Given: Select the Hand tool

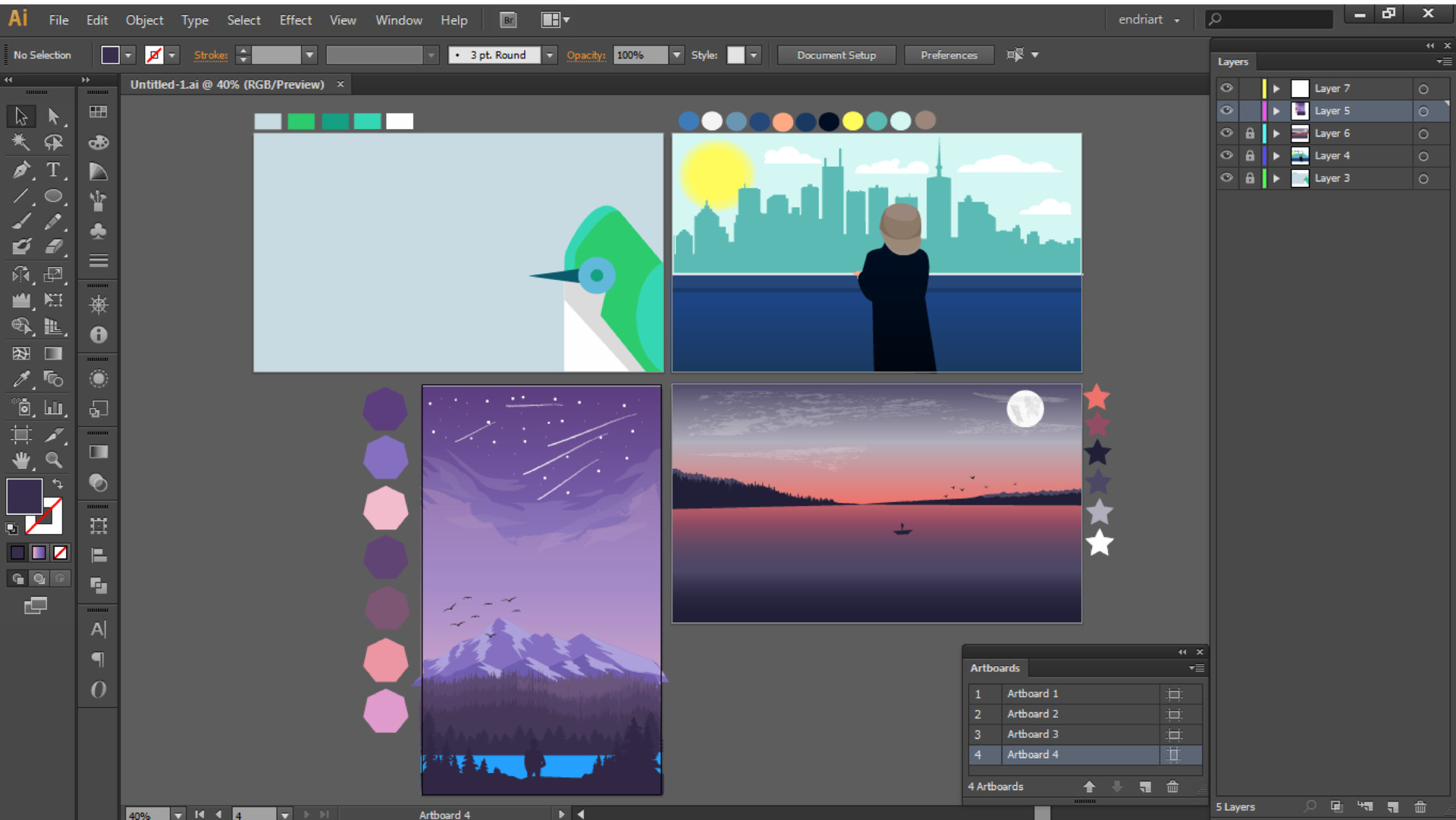Looking at the screenshot, I should click(21, 460).
